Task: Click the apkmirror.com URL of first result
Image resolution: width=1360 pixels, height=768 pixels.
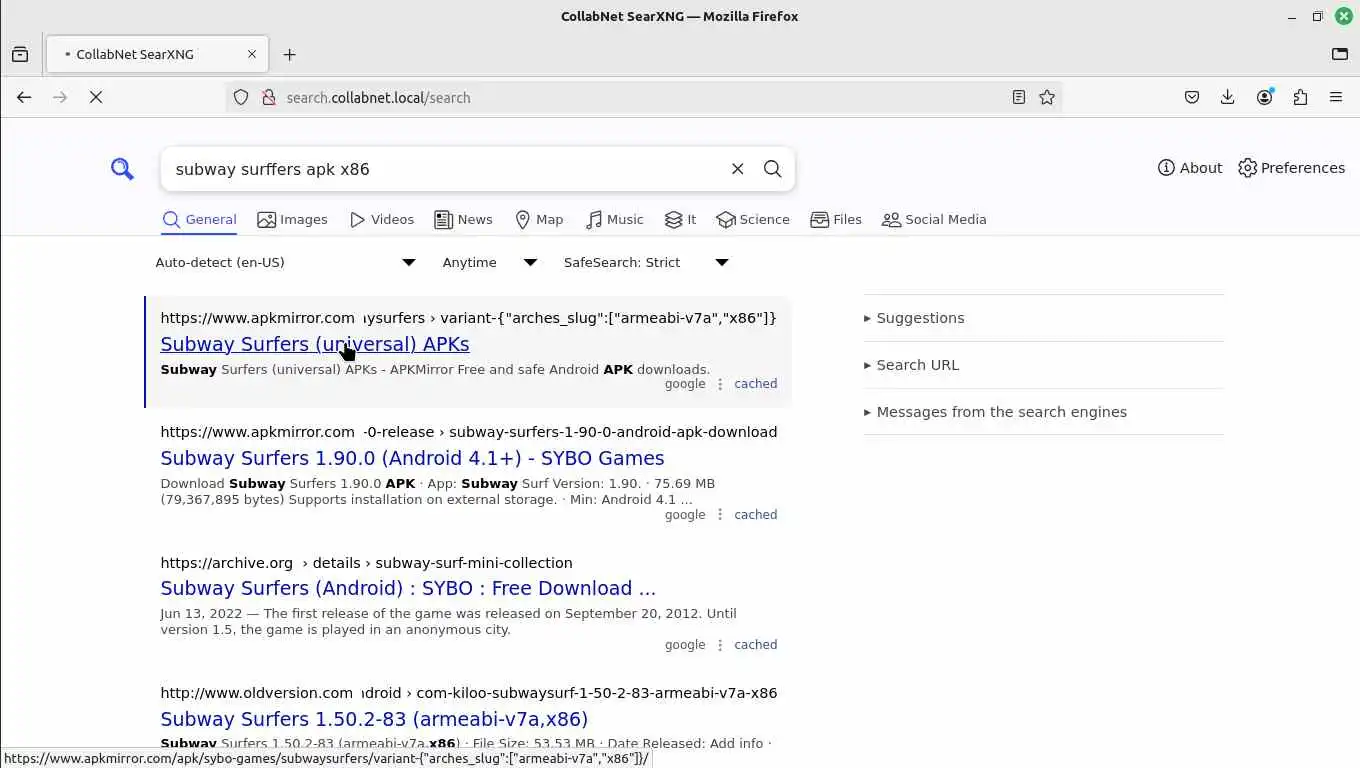Action: pyautogui.click(x=468, y=318)
